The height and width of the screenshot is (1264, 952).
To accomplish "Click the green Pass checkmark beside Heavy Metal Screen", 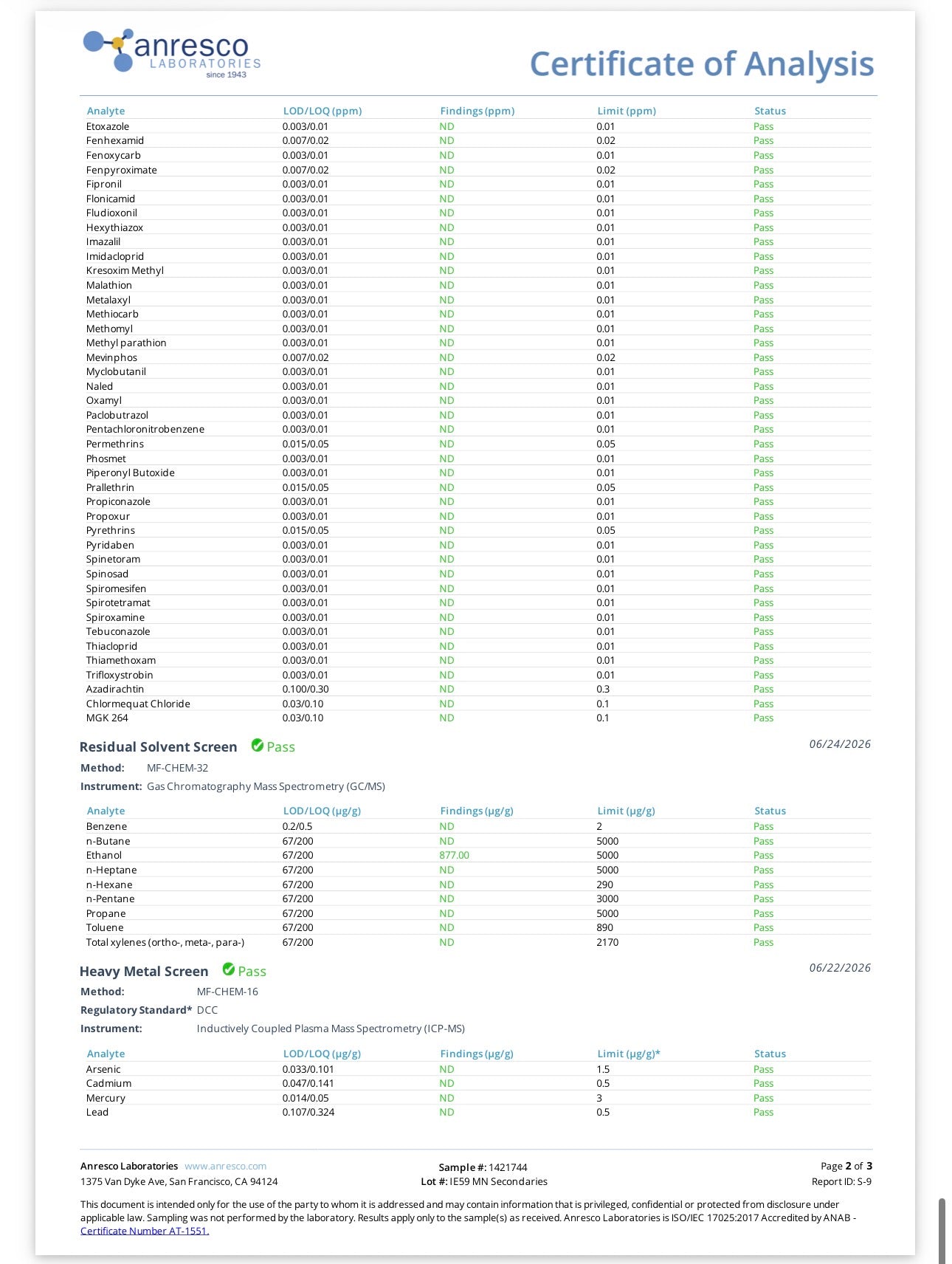I will click(x=229, y=969).
